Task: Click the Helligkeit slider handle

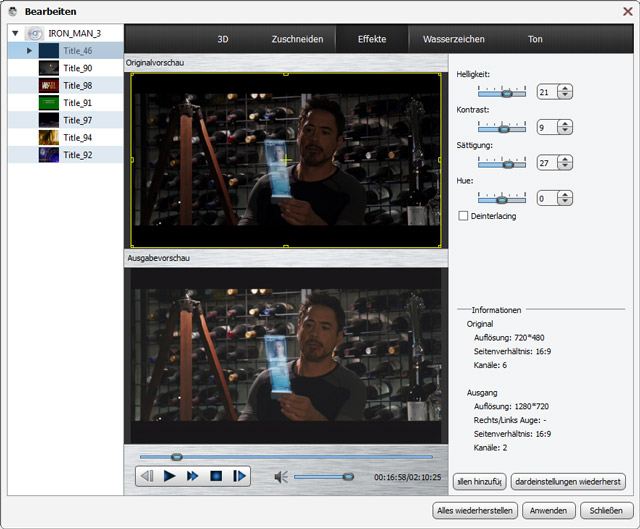Action: tap(507, 93)
